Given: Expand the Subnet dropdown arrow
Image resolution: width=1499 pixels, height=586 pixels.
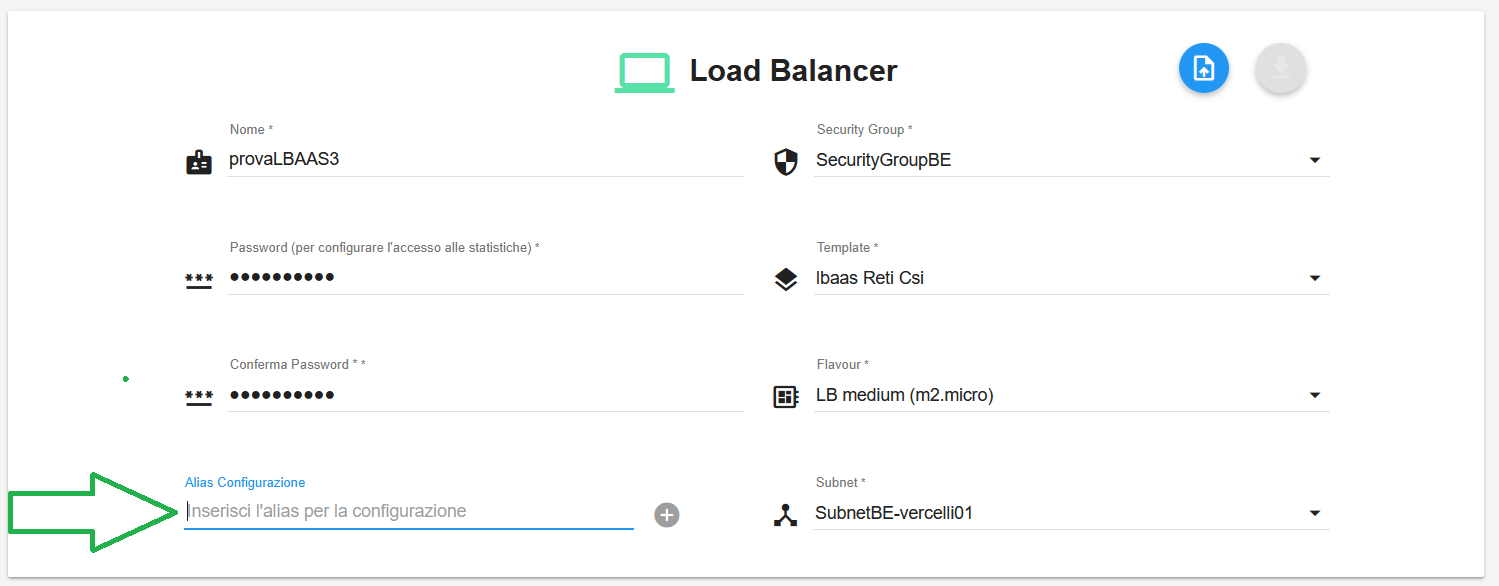Looking at the screenshot, I should point(1315,514).
